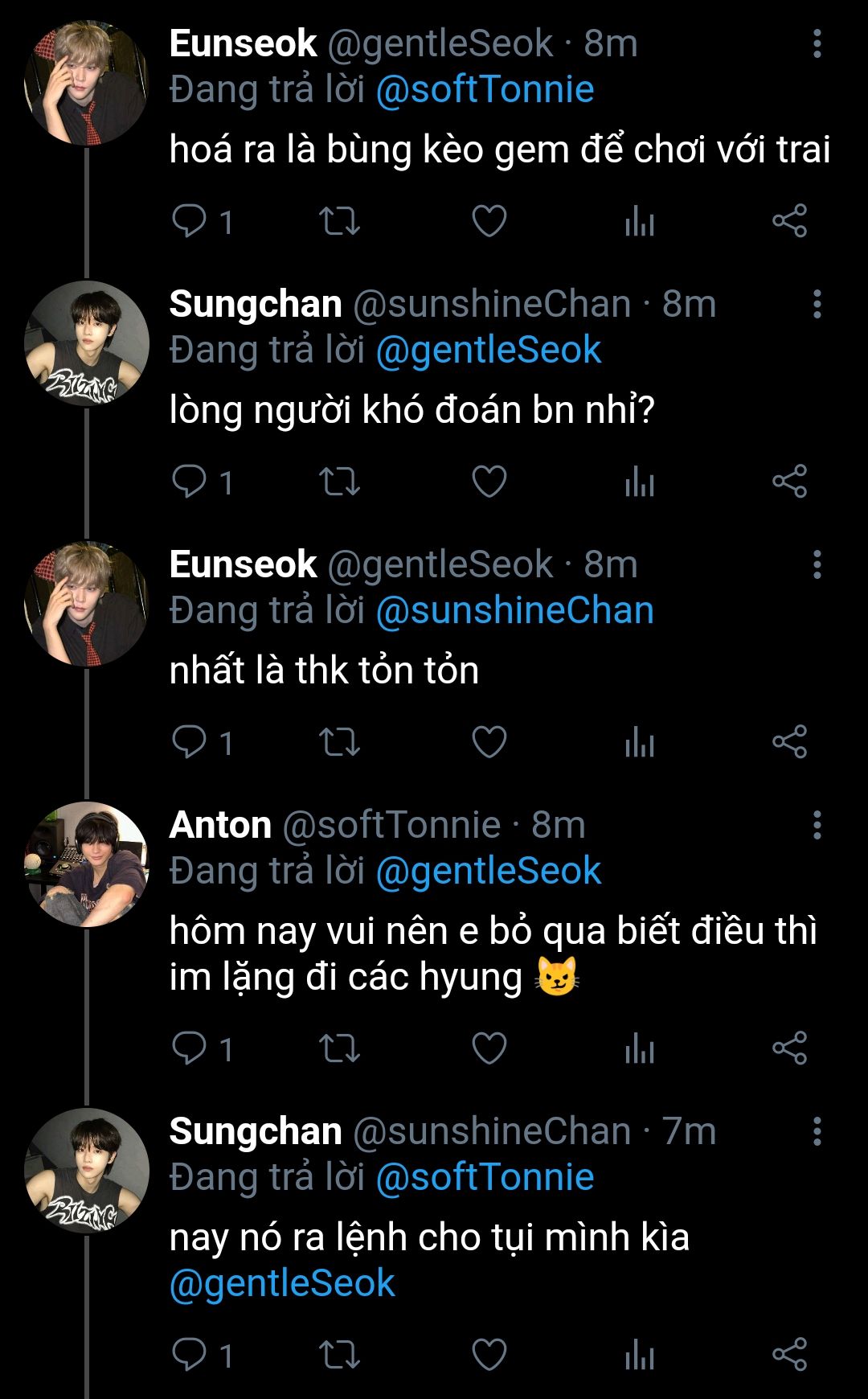This screenshot has width=868, height=1399.
Task: Retweet Anton's "hôm nay vui" tweet
Action: click(339, 1048)
